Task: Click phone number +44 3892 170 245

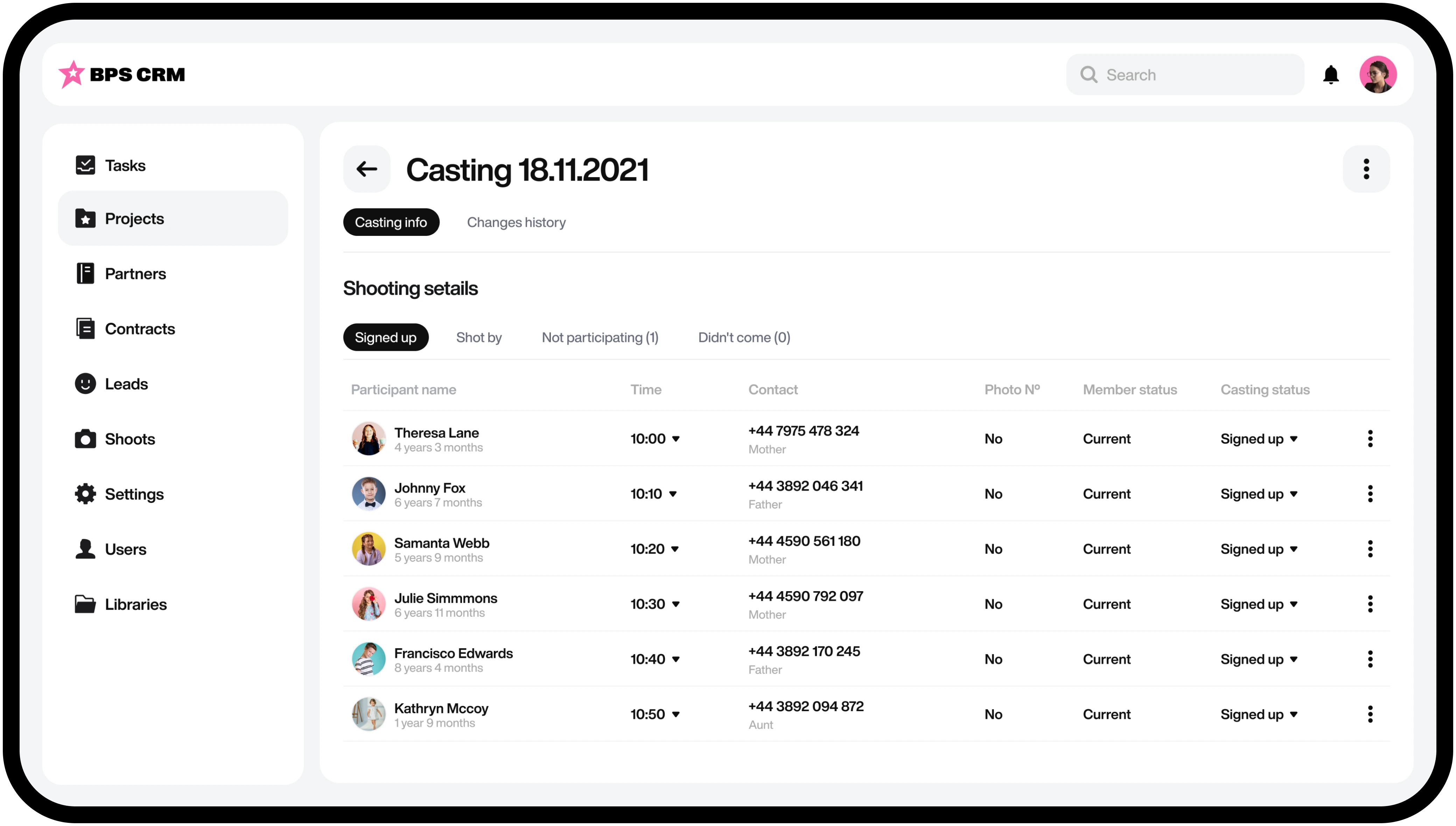Action: click(804, 651)
